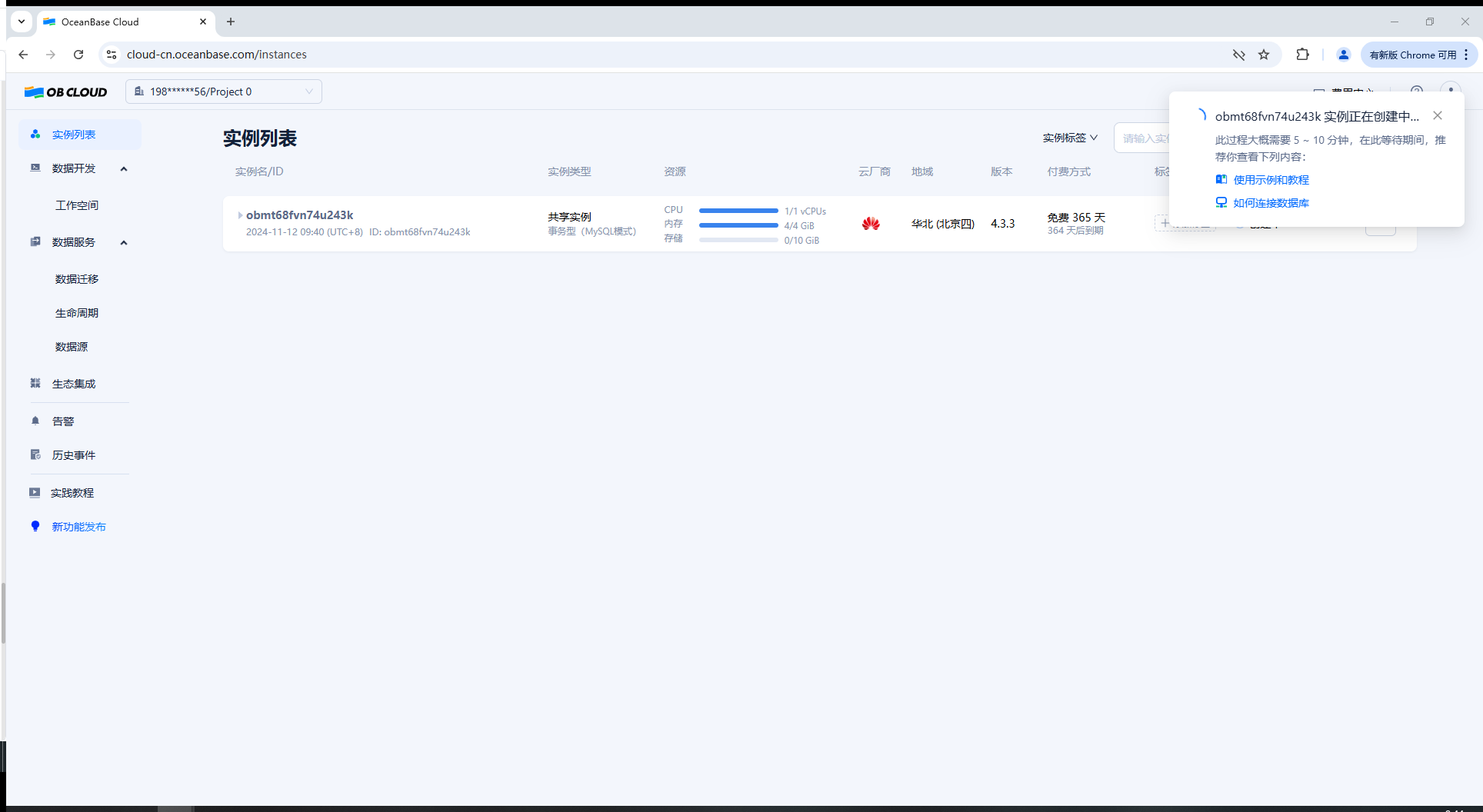Click the 告警 bell icon
The height and width of the screenshot is (812, 1483).
(35, 421)
